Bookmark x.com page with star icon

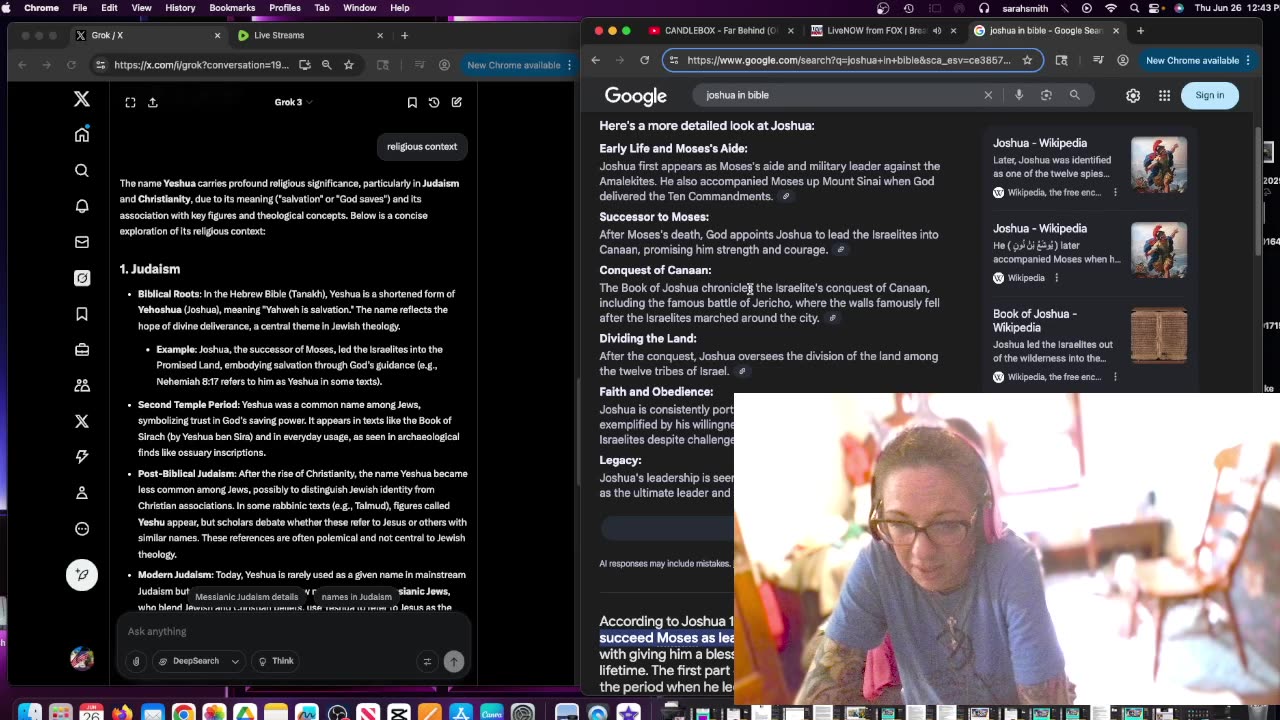348,65
